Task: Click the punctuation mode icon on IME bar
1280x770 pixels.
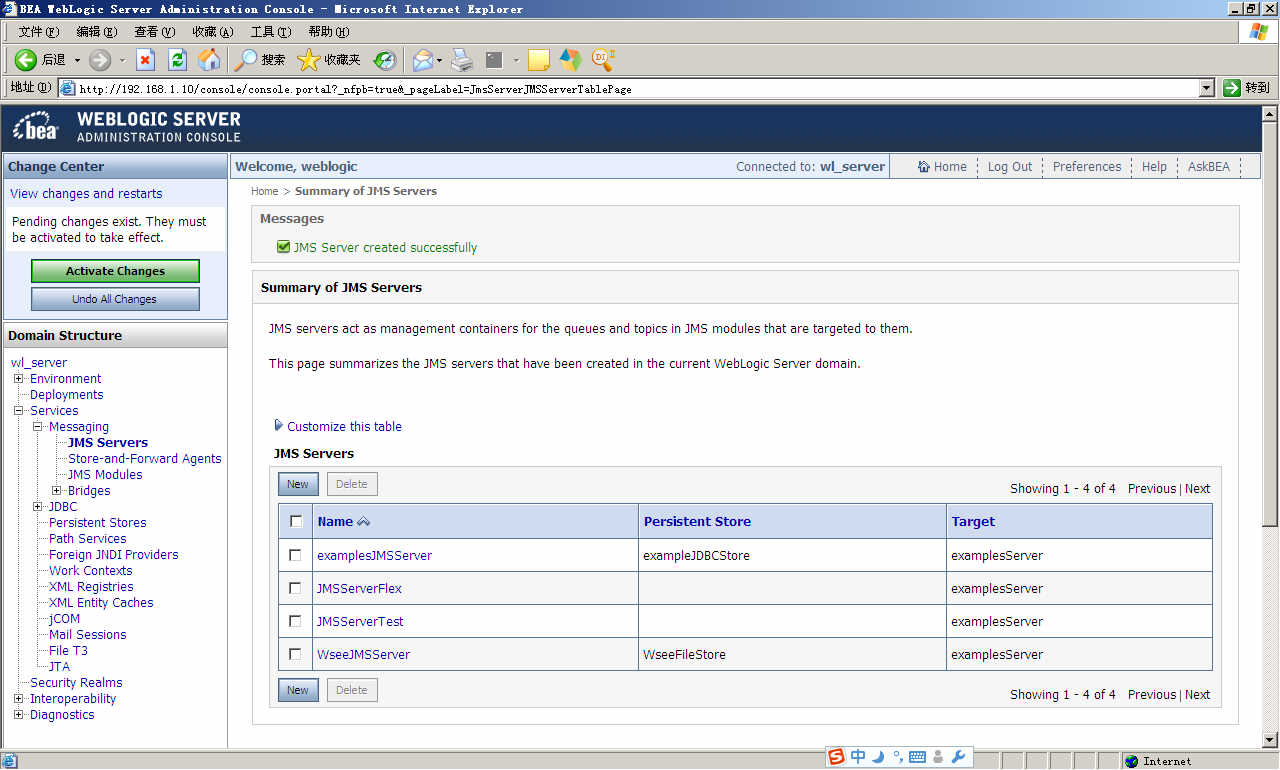Action: pyautogui.click(x=897, y=757)
